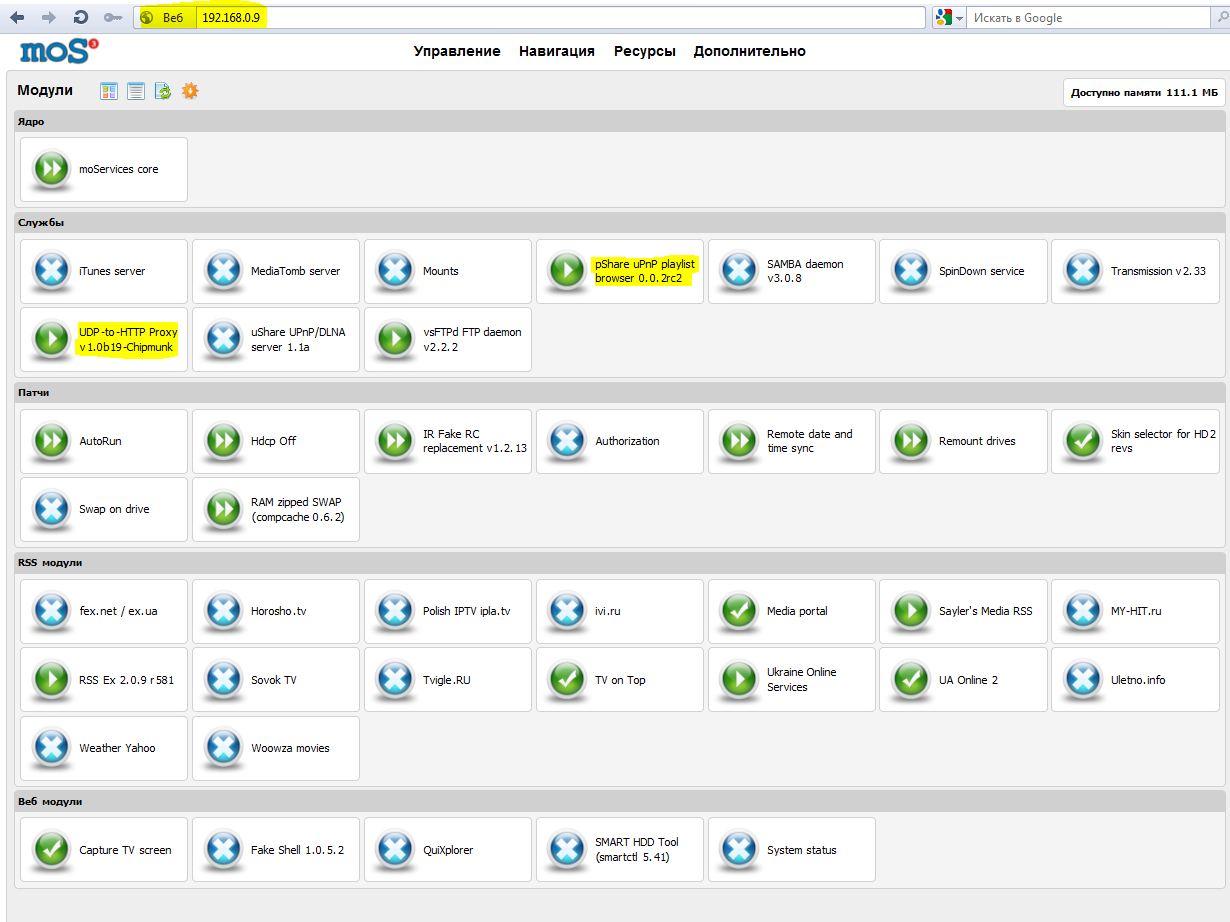Open the Дополнительно menu
Viewport: 1230px width, 922px height.
tap(750, 51)
